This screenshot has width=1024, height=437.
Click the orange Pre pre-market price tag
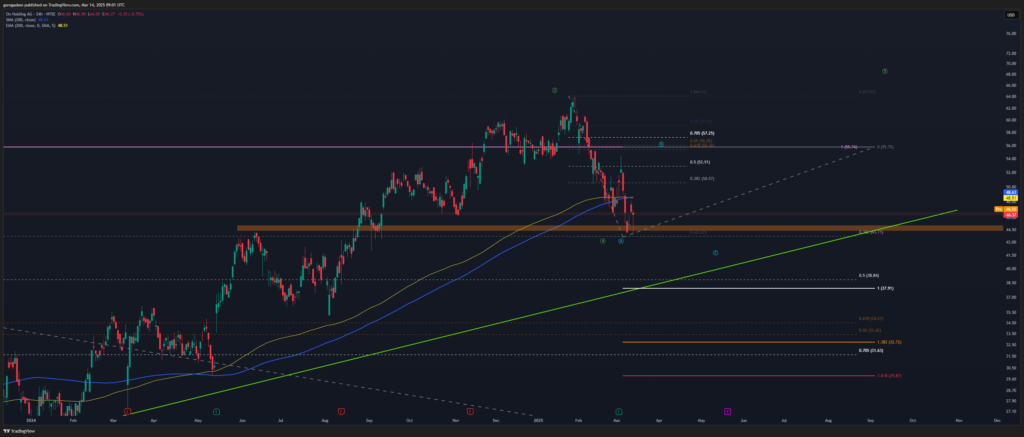click(x=997, y=209)
